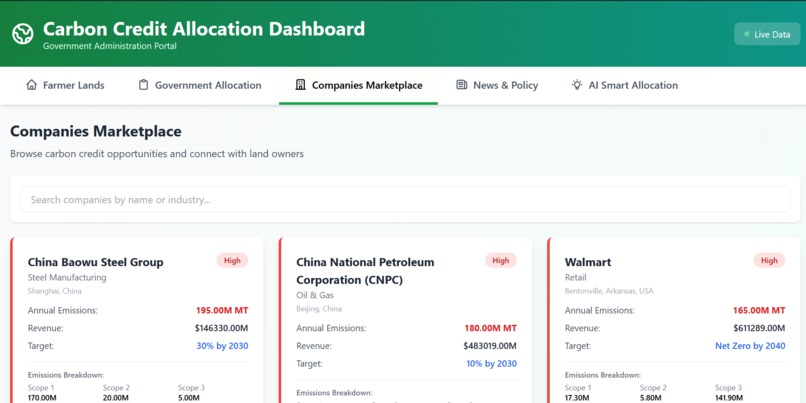This screenshot has height=403, width=806.
Task: Click the Shanghai, China location text
Action: tap(54, 291)
